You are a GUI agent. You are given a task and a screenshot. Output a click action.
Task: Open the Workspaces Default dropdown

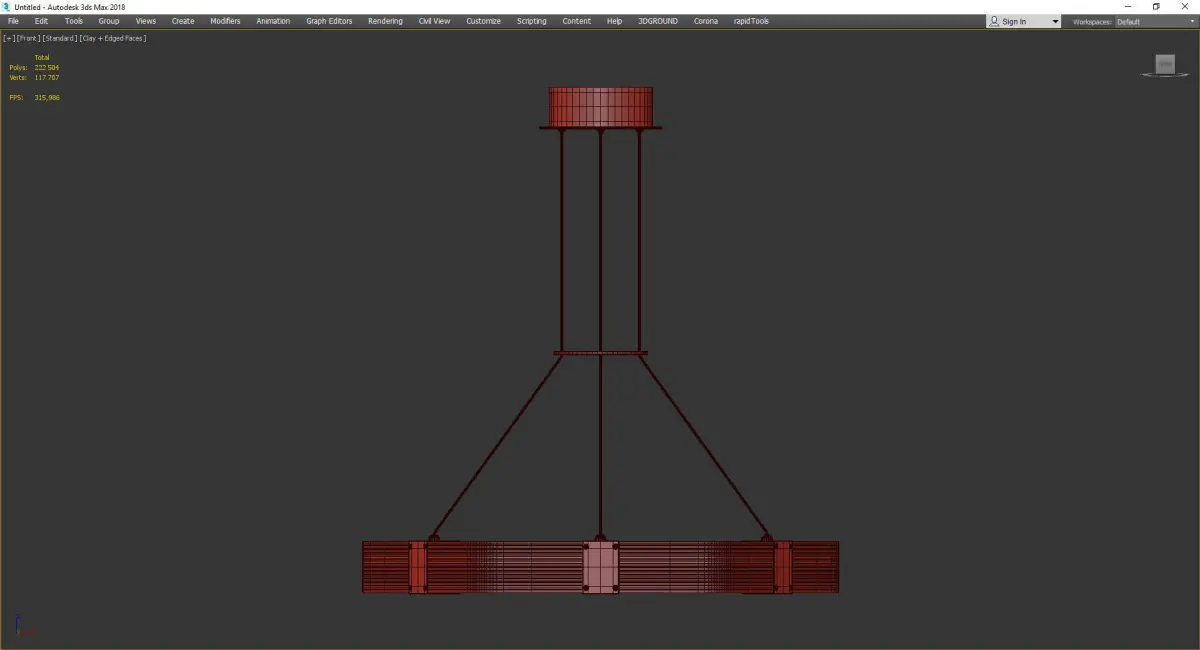(x=1155, y=21)
